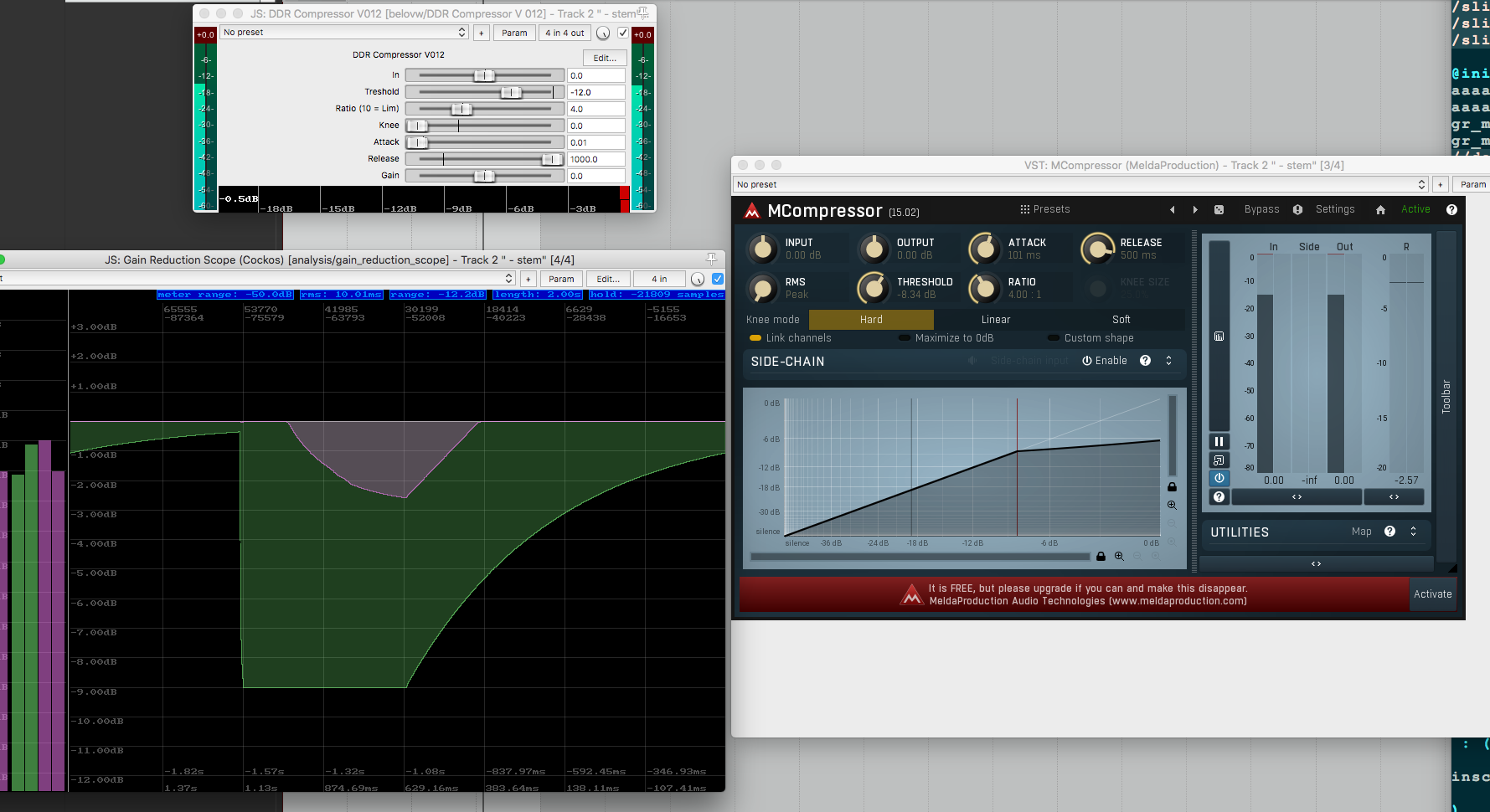
Task: Click the 4 in routing button
Action: (659, 279)
